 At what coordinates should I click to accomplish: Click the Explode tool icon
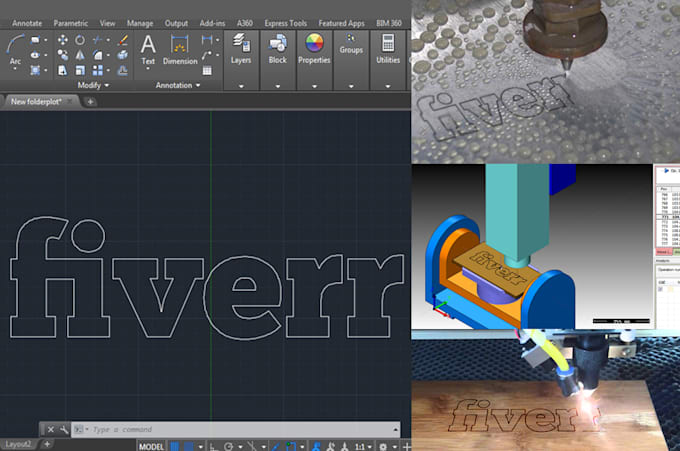point(123,55)
